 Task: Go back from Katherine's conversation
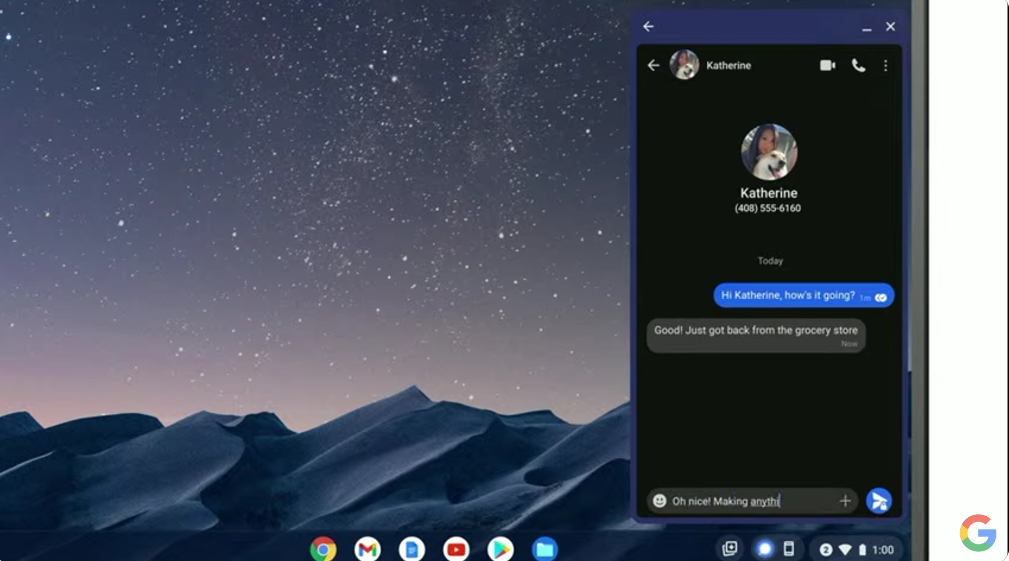pos(653,66)
